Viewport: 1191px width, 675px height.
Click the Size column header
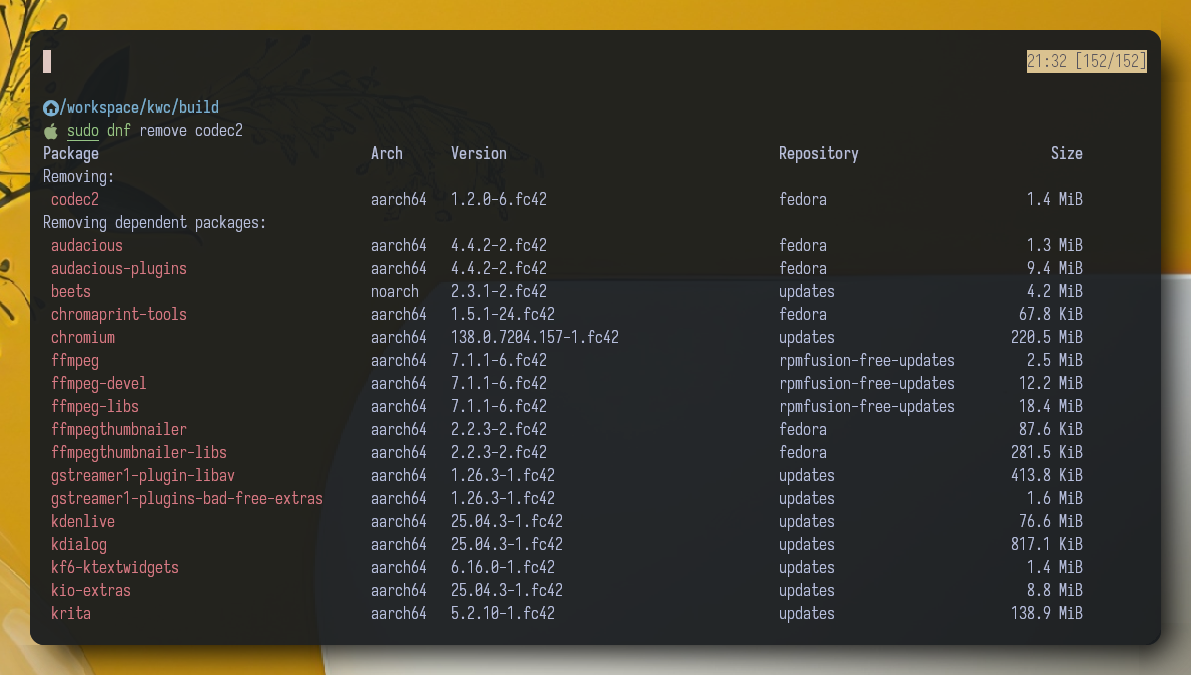click(x=1066, y=153)
